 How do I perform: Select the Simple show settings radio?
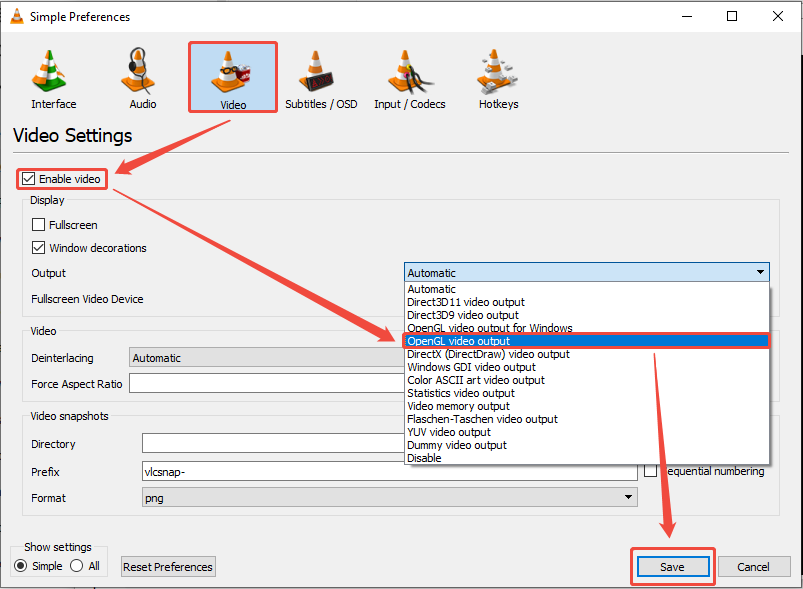coord(20,566)
